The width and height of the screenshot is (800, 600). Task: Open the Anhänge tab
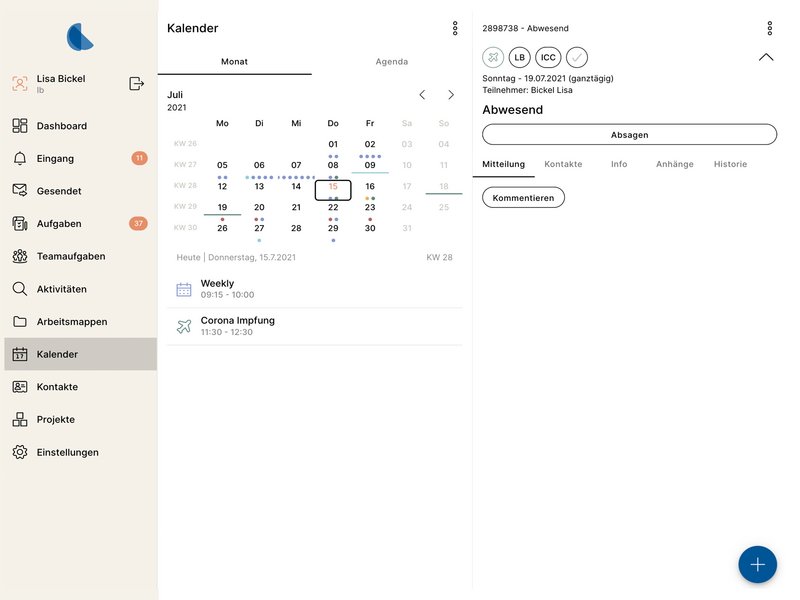[x=675, y=164]
